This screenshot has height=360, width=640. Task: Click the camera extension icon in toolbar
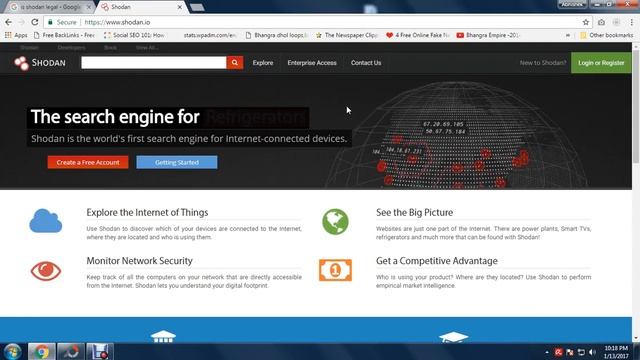[601, 22]
